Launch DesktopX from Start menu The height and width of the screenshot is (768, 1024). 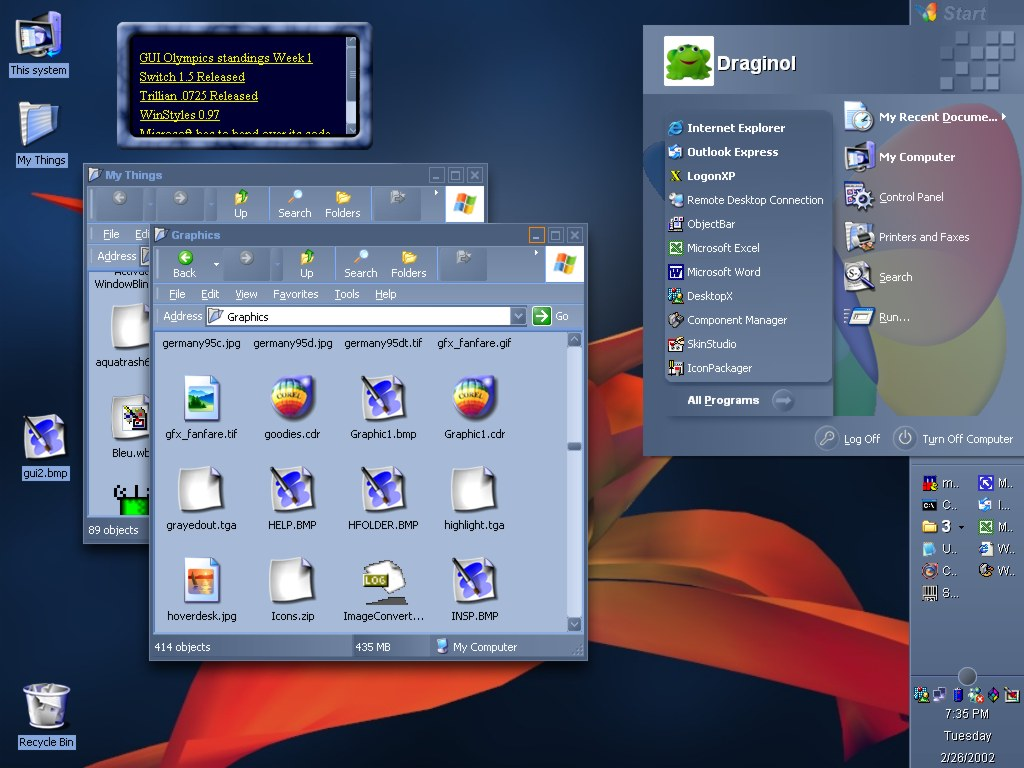click(700, 296)
